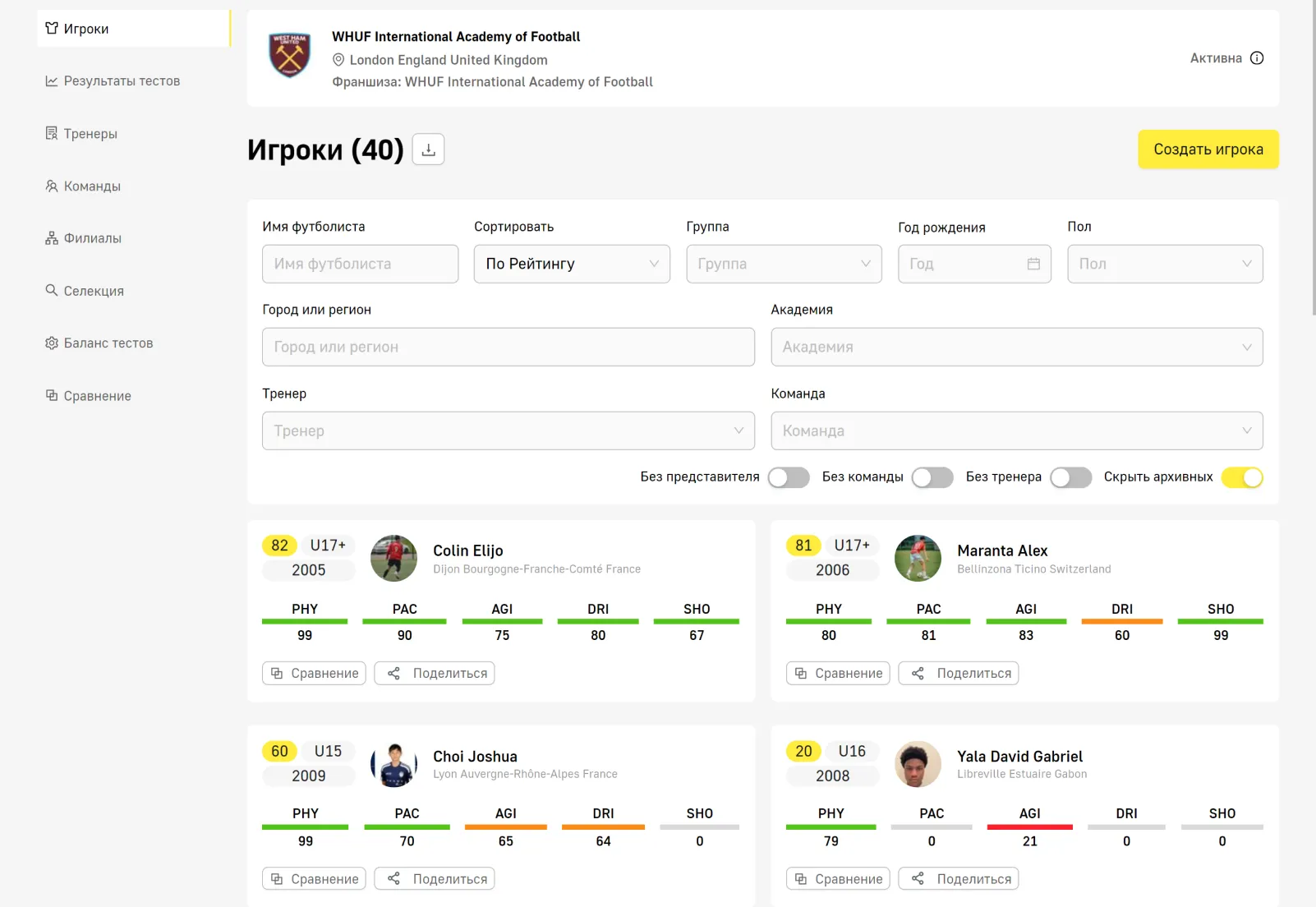Go to Результаты тестов in sidebar
The width and height of the screenshot is (1316, 907).
[122, 81]
